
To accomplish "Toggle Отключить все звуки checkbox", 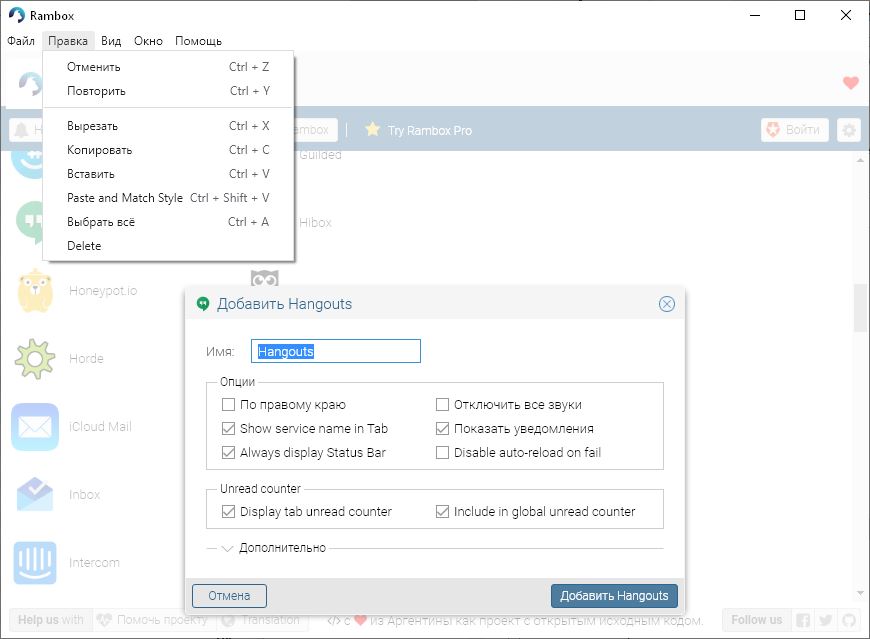I will [443, 405].
